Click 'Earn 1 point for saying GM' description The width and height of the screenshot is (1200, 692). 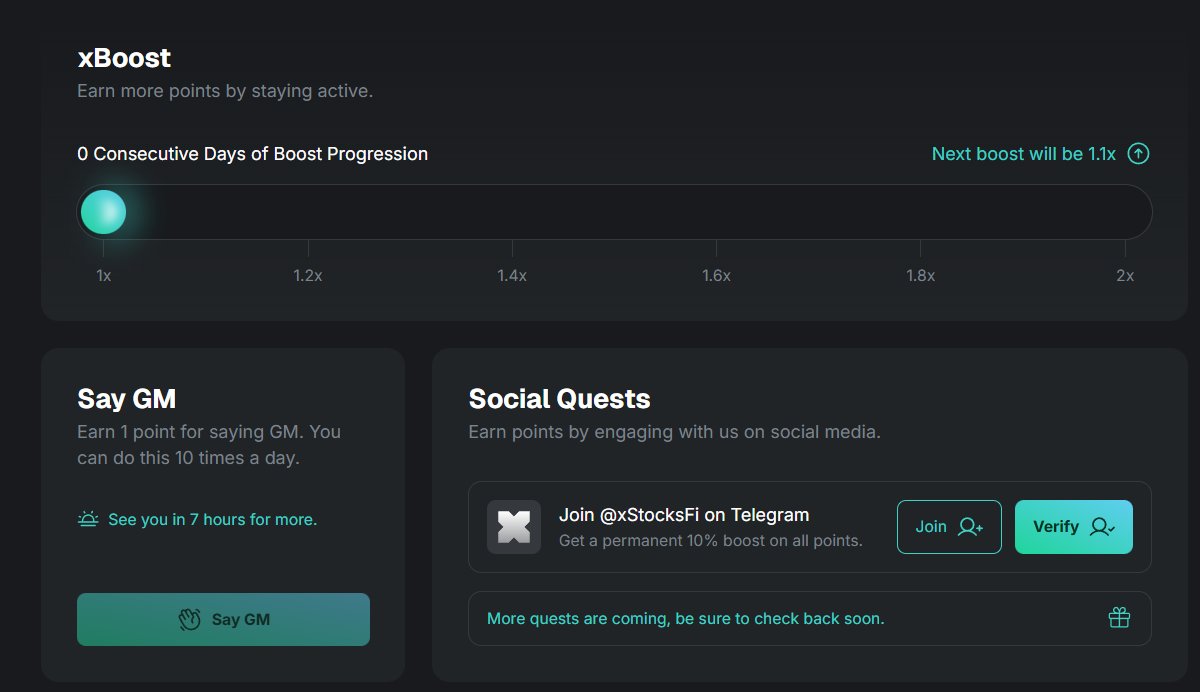coord(209,445)
